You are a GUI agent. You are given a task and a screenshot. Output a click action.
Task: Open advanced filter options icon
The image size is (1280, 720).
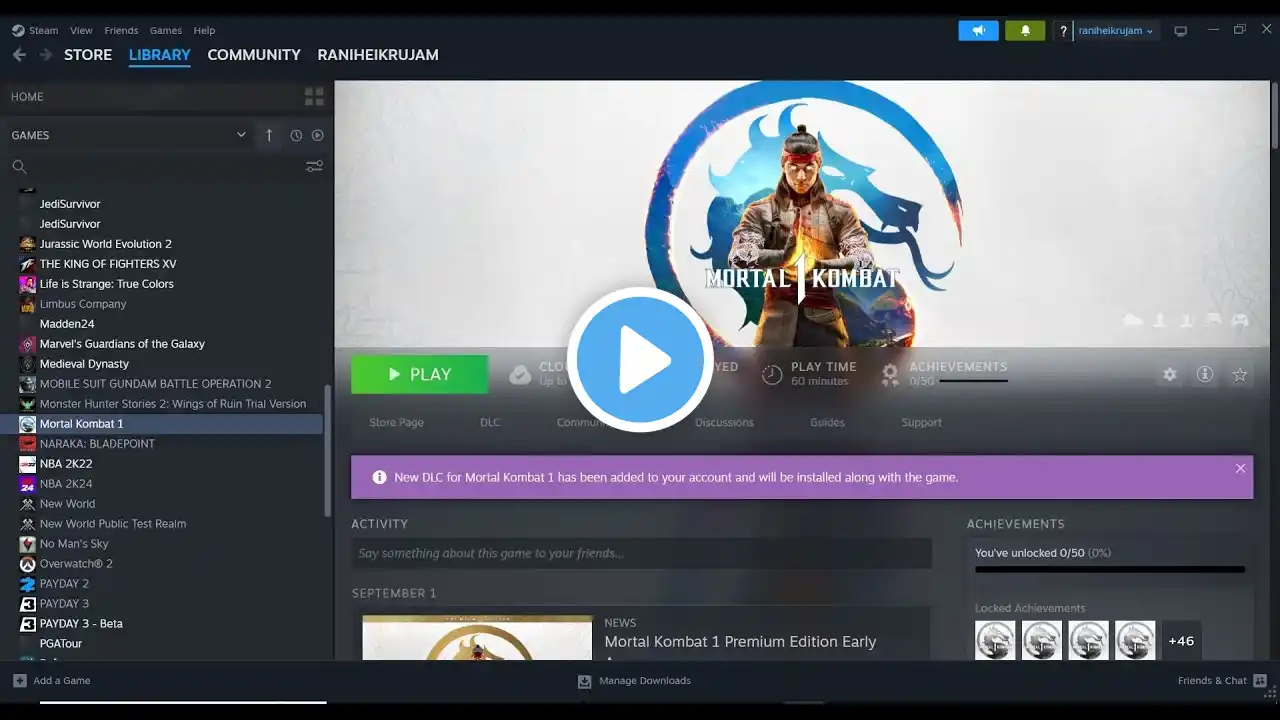point(314,167)
